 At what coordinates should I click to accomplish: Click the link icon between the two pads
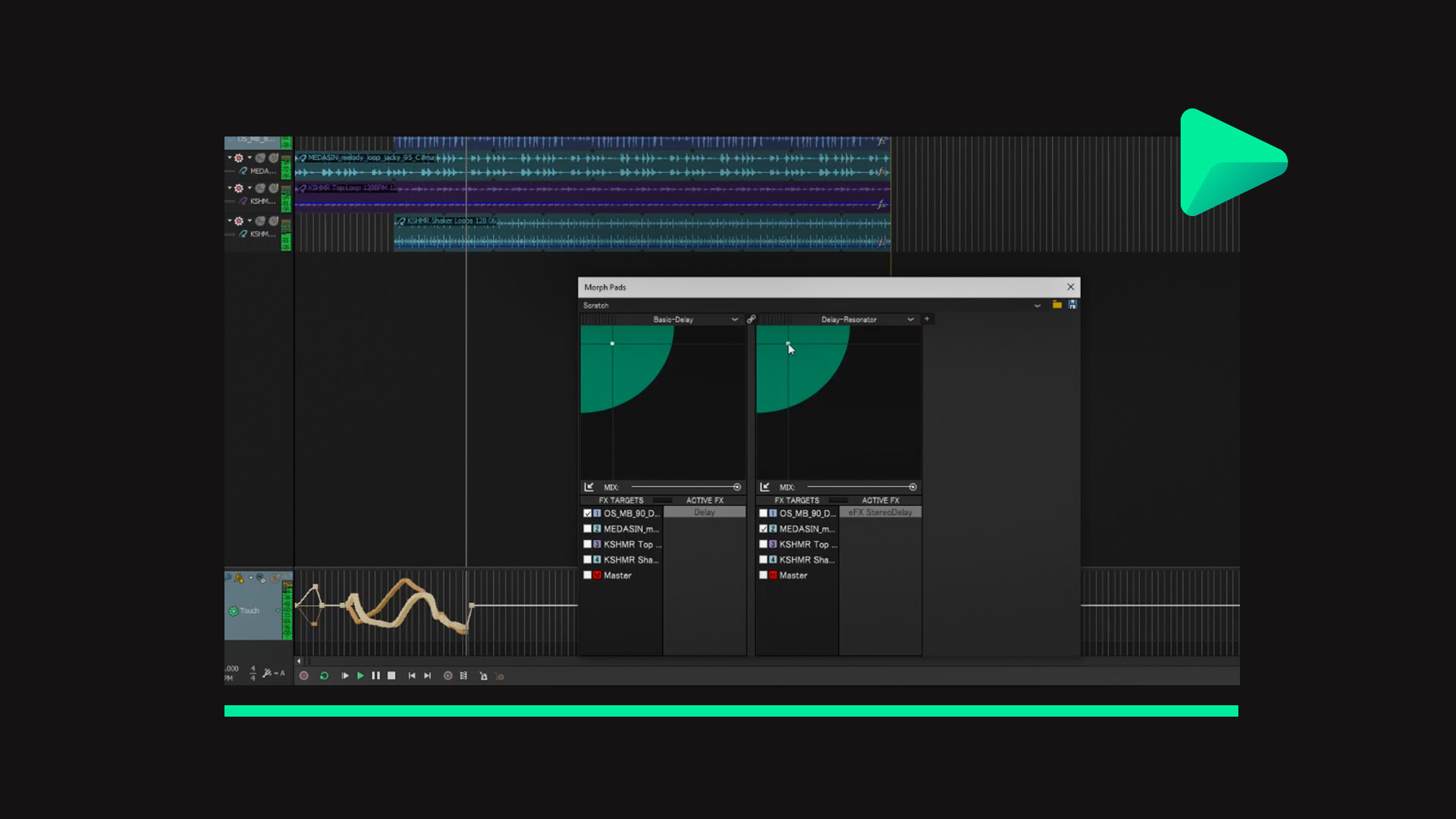751,319
